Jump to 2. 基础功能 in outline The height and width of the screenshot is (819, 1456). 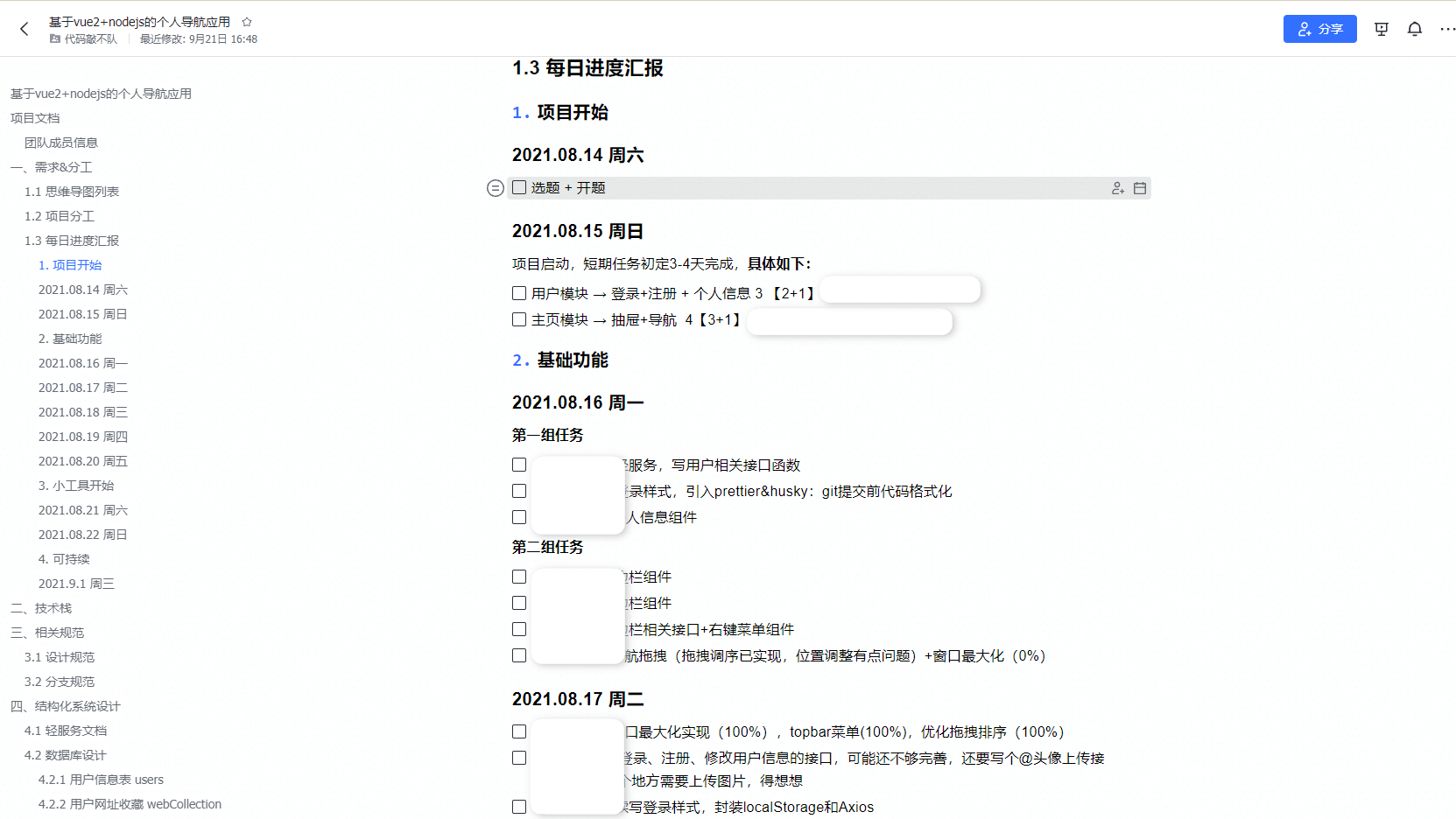70,339
